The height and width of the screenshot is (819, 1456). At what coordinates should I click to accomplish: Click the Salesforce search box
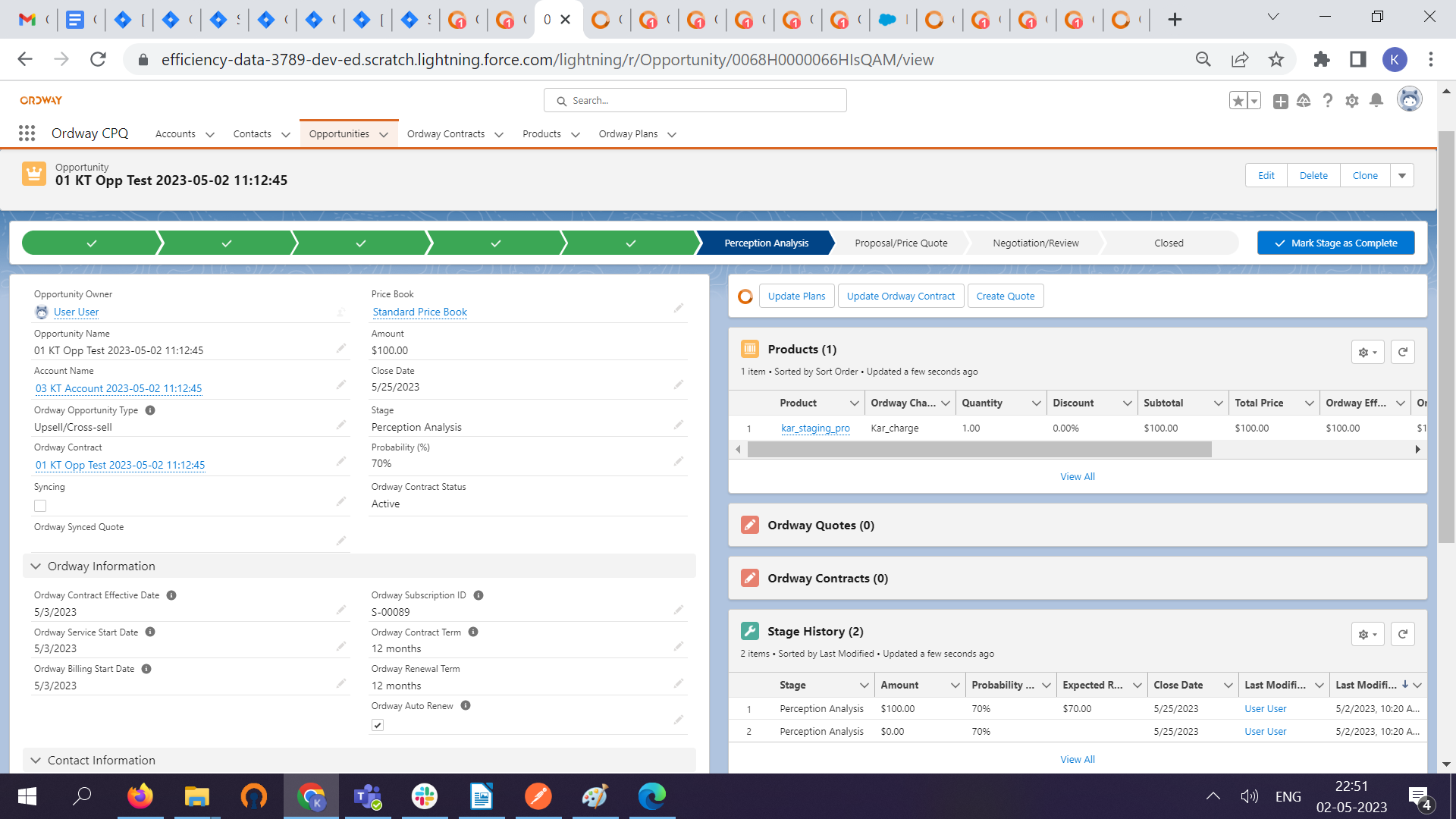[x=695, y=100]
